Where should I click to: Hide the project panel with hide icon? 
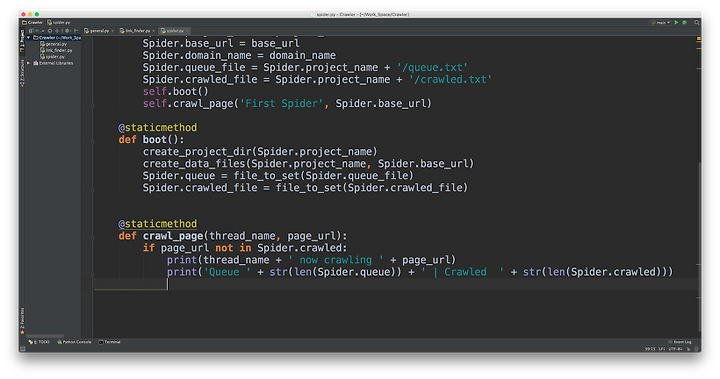tap(76, 31)
